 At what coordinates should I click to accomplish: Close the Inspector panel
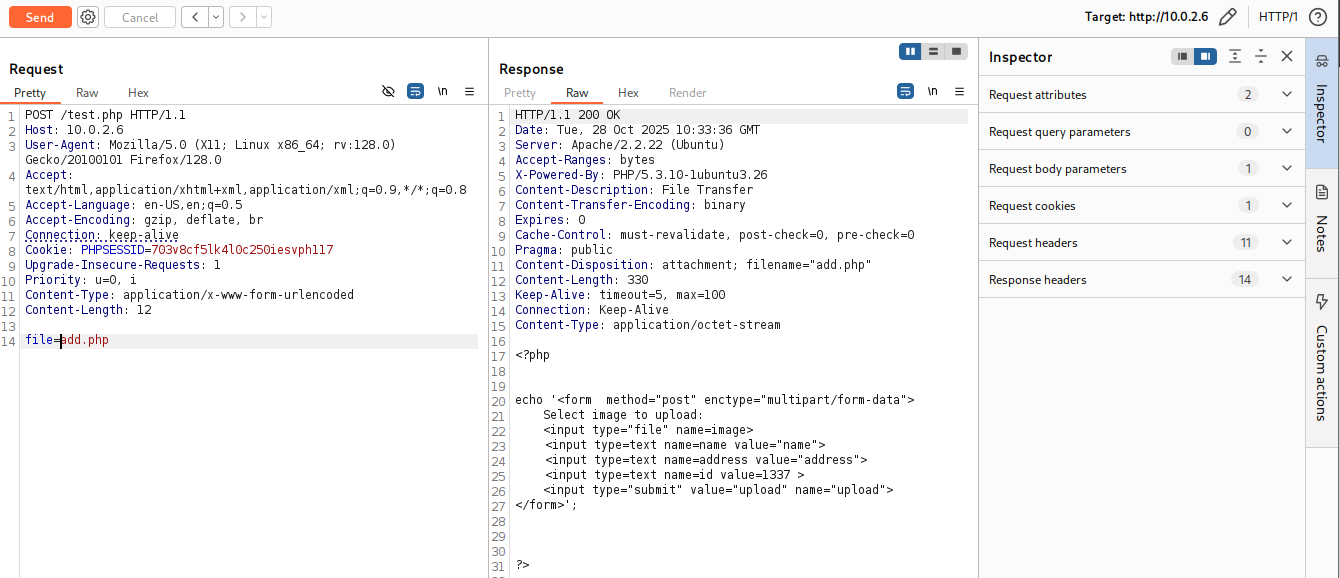(x=1287, y=57)
